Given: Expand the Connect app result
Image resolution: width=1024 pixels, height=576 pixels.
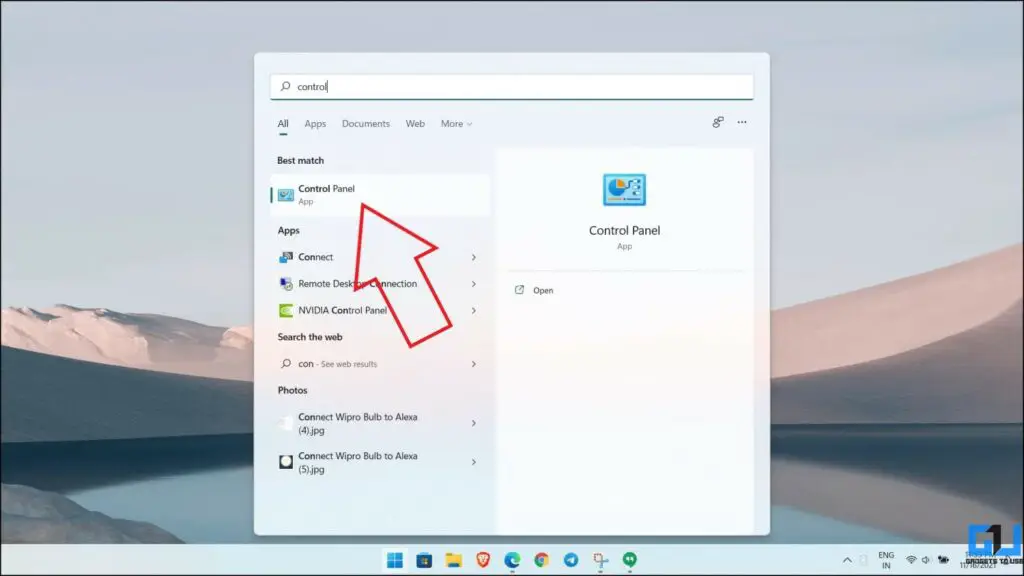Looking at the screenshot, I should point(473,257).
